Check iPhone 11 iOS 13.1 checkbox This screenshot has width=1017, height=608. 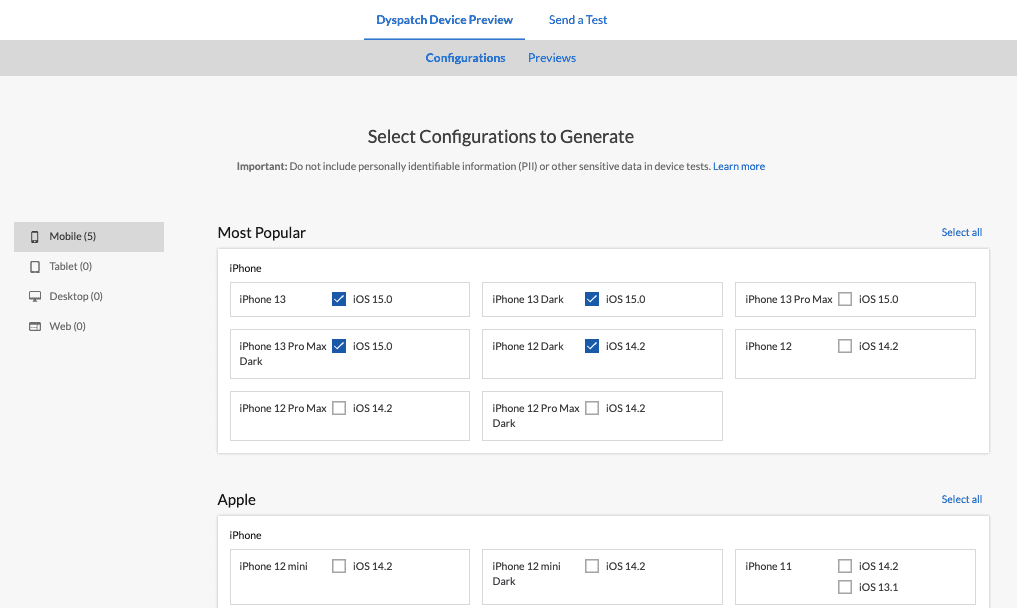844,587
